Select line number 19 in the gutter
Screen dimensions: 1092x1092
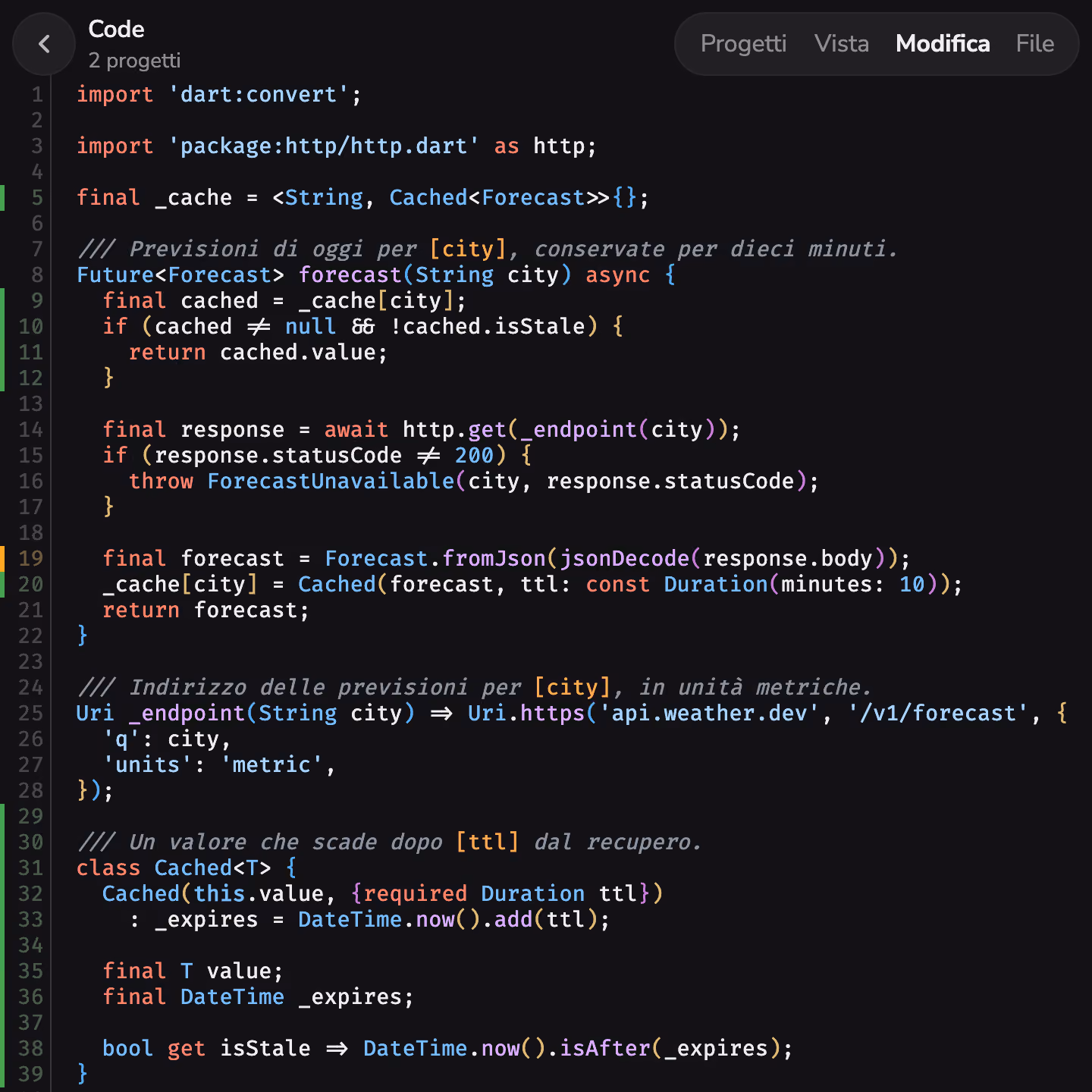(x=30, y=559)
